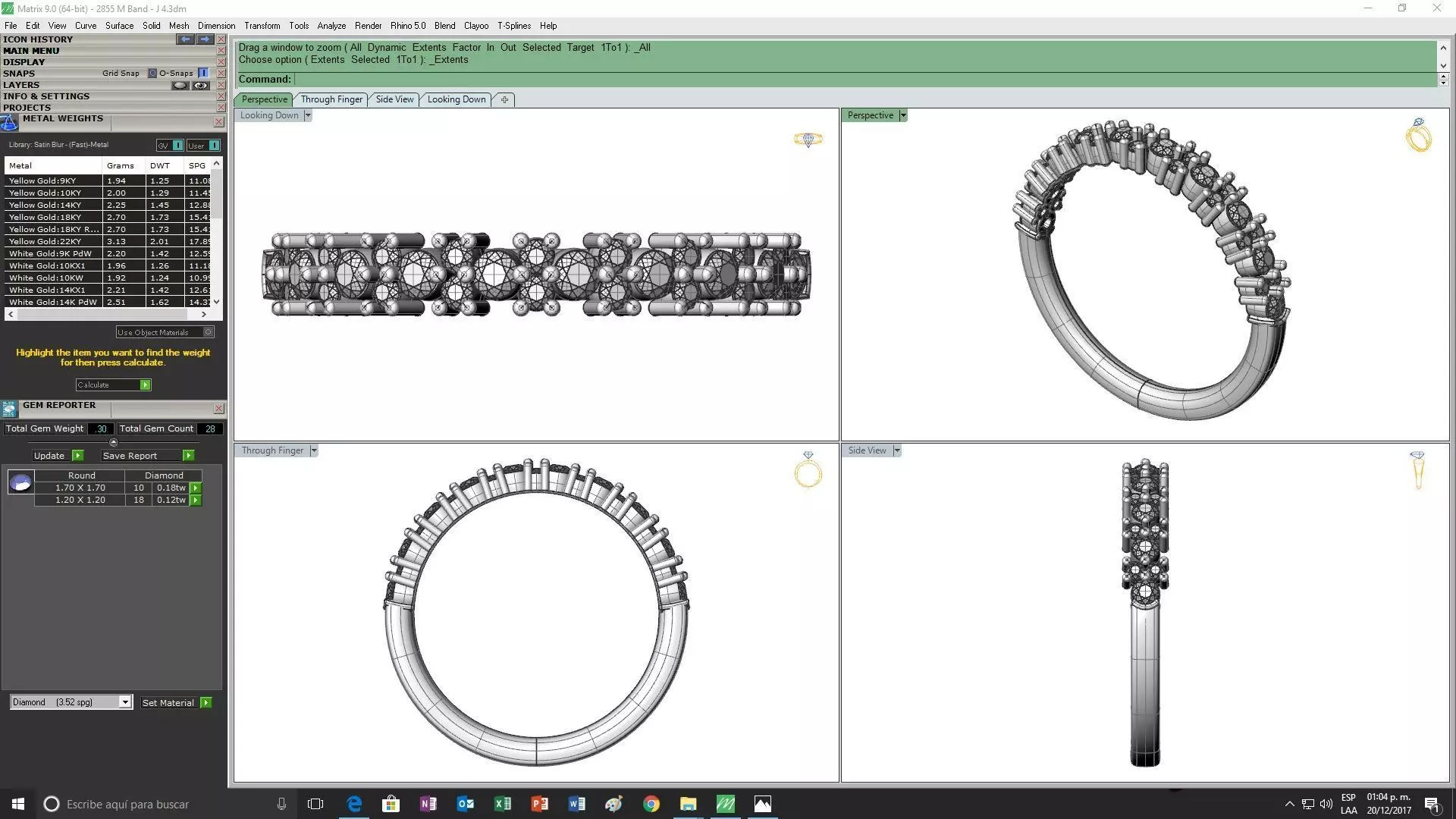Click the round gem thumbnail in Gem Reporter

pyautogui.click(x=20, y=482)
